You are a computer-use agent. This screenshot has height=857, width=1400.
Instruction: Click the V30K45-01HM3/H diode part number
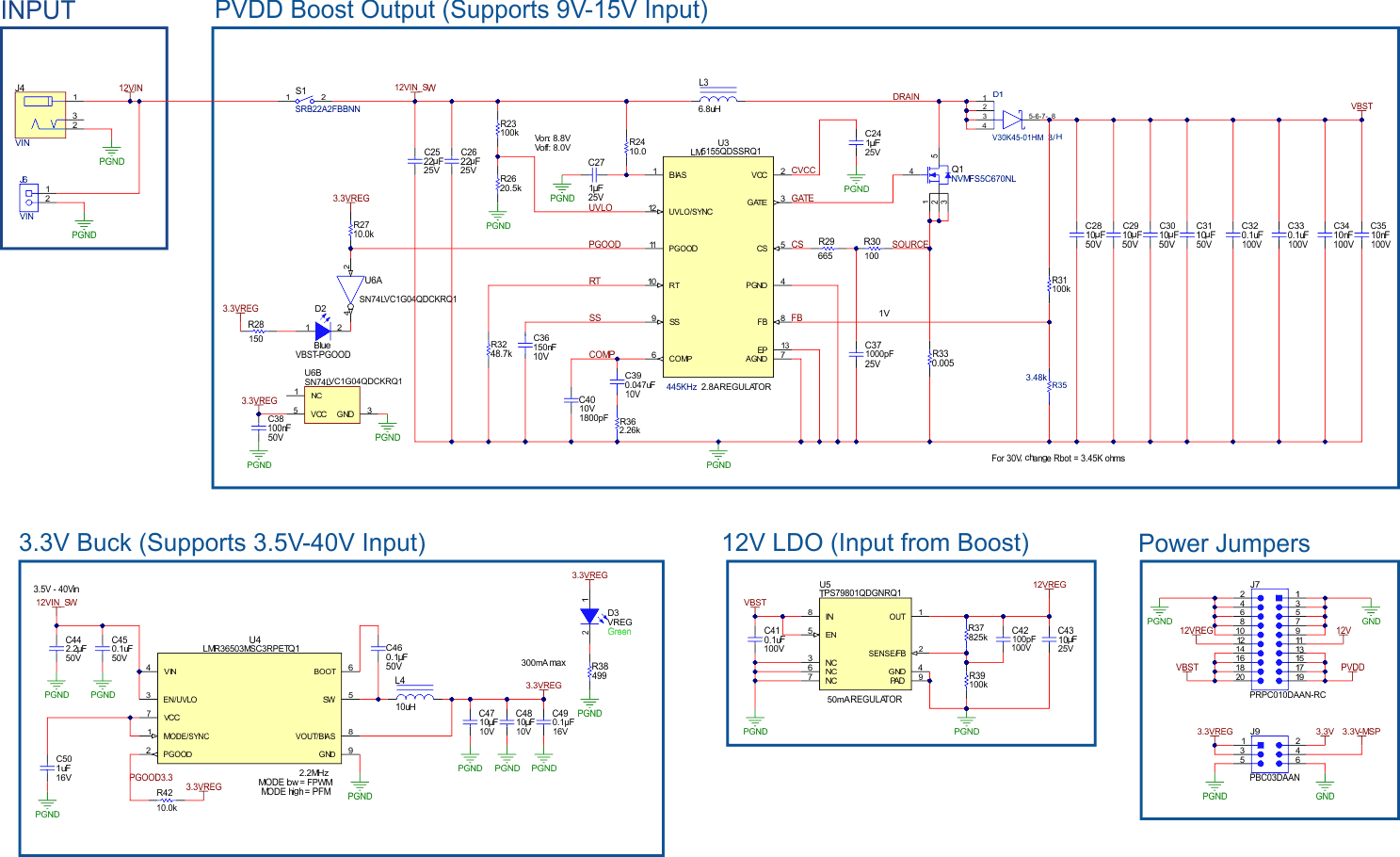1027,137
